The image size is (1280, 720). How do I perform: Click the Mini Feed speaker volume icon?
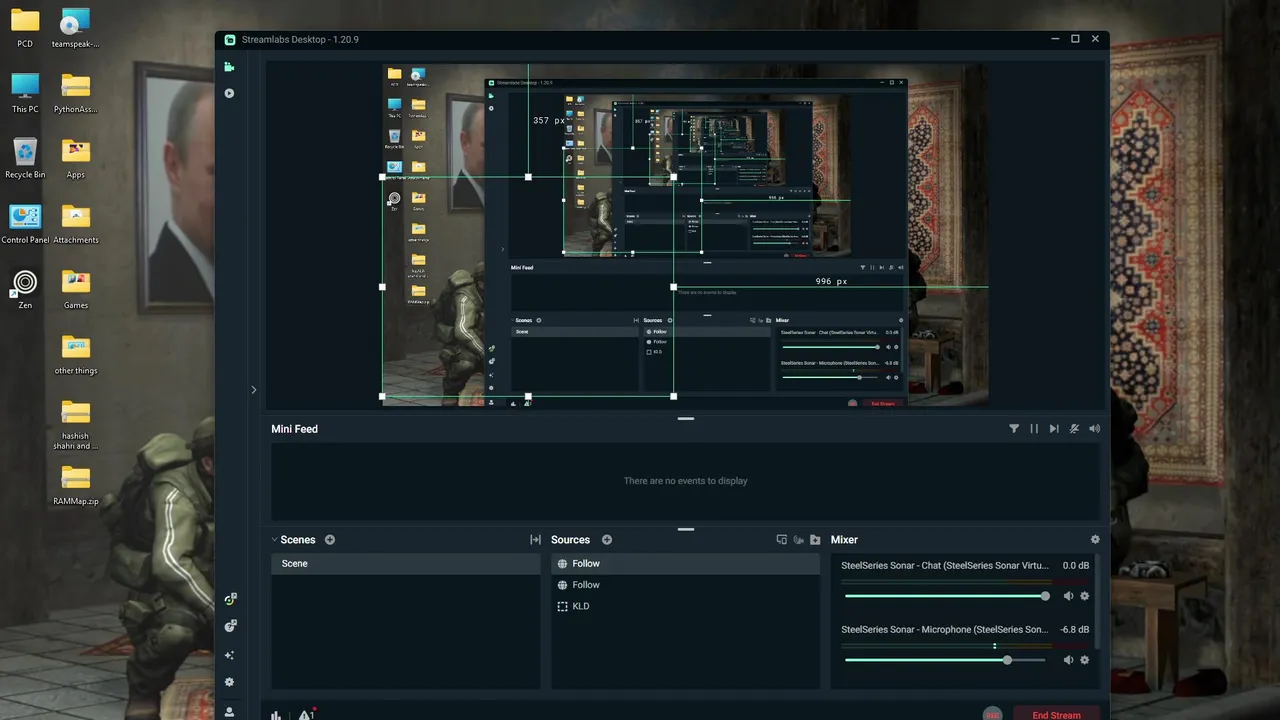[1094, 429]
